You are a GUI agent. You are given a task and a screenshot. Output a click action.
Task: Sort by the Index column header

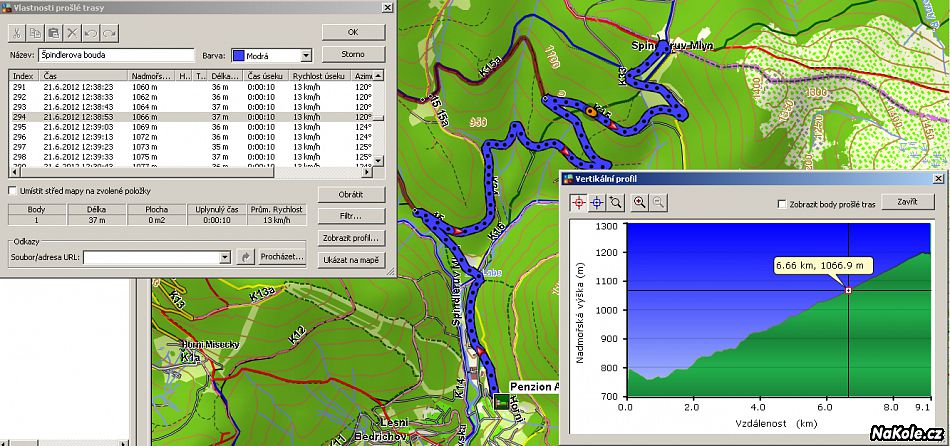pos(24,76)
